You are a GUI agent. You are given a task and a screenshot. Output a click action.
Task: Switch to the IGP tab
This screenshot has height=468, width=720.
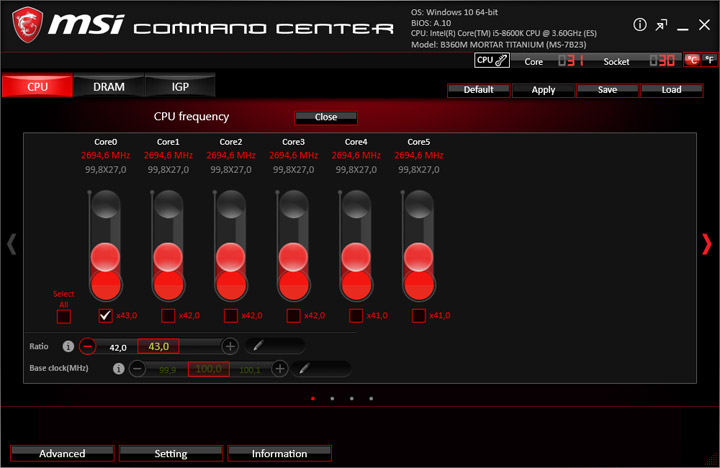pyautogui.click(x=180, y=86)
